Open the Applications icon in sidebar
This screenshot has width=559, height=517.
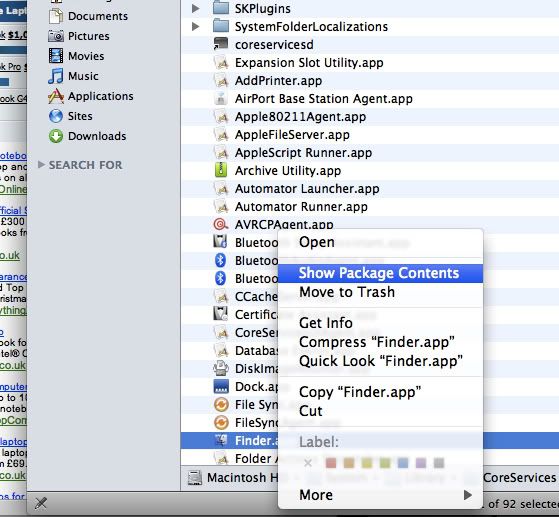click(56, 96)
